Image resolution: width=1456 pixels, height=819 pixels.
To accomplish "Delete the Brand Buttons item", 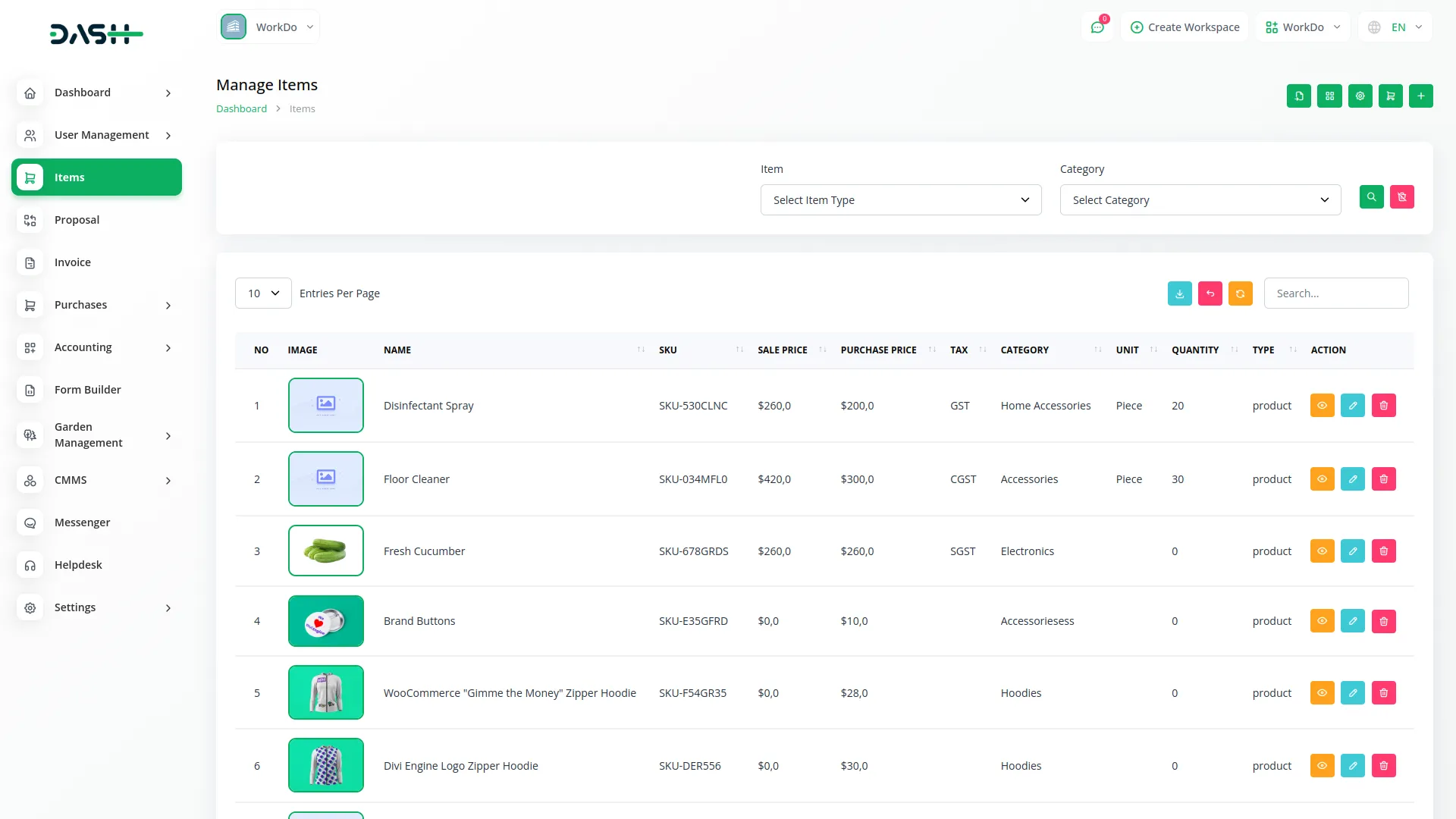I will pos(1383,621).
